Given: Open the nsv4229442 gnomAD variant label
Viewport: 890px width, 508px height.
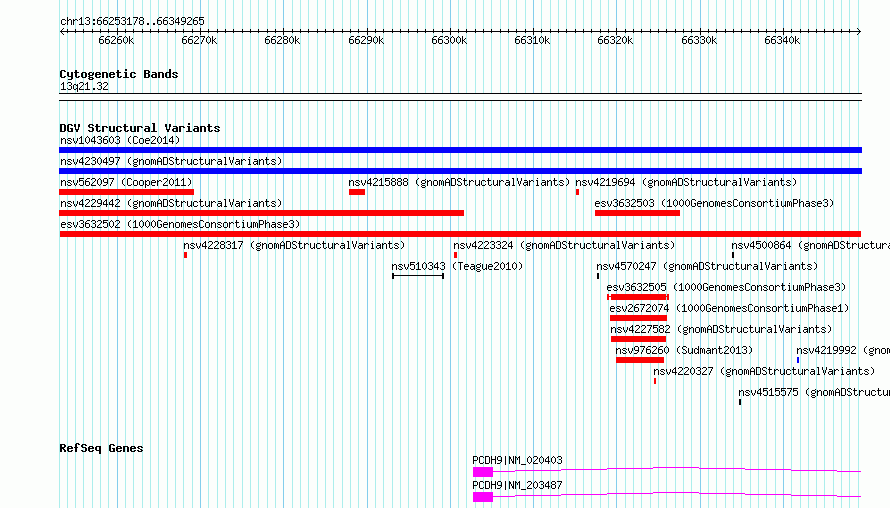Looking at the screenshot, I should 171,203.
